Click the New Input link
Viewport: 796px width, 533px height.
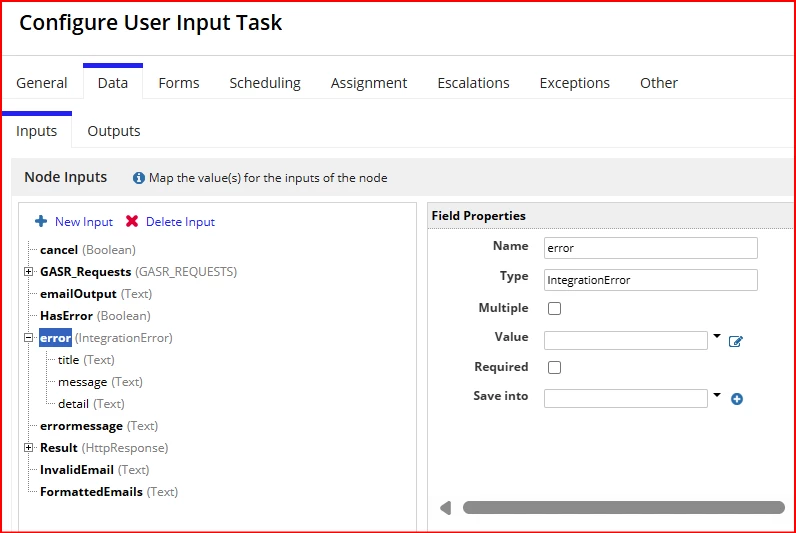[x=84, y=222]
